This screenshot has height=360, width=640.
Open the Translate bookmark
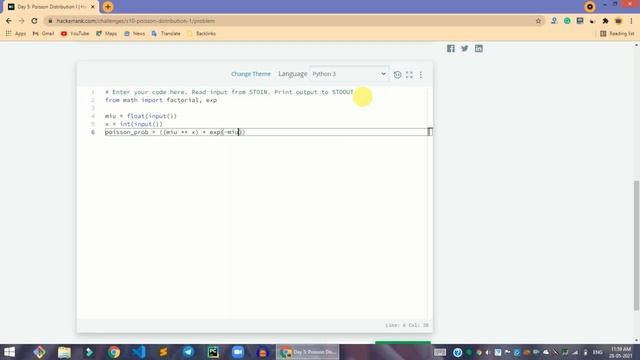(166, 33)
